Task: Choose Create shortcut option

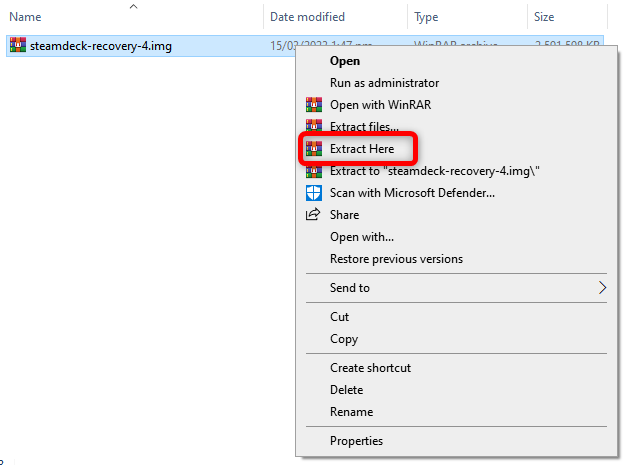Action: click(x=370, y=368)
